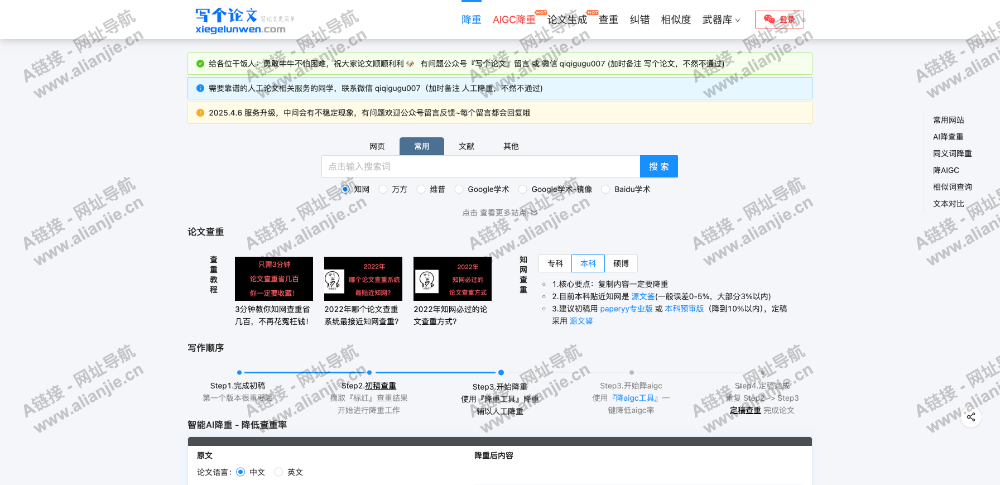Open the 『降重工具』 link in Step3
The image size is (1000, 485).
pyautogui.click(x=501, y=399)
